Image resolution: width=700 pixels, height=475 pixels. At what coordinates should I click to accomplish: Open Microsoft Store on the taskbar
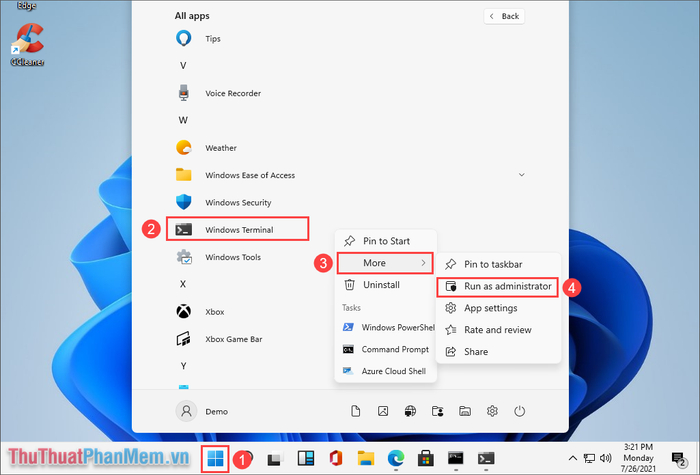[425, 458]
